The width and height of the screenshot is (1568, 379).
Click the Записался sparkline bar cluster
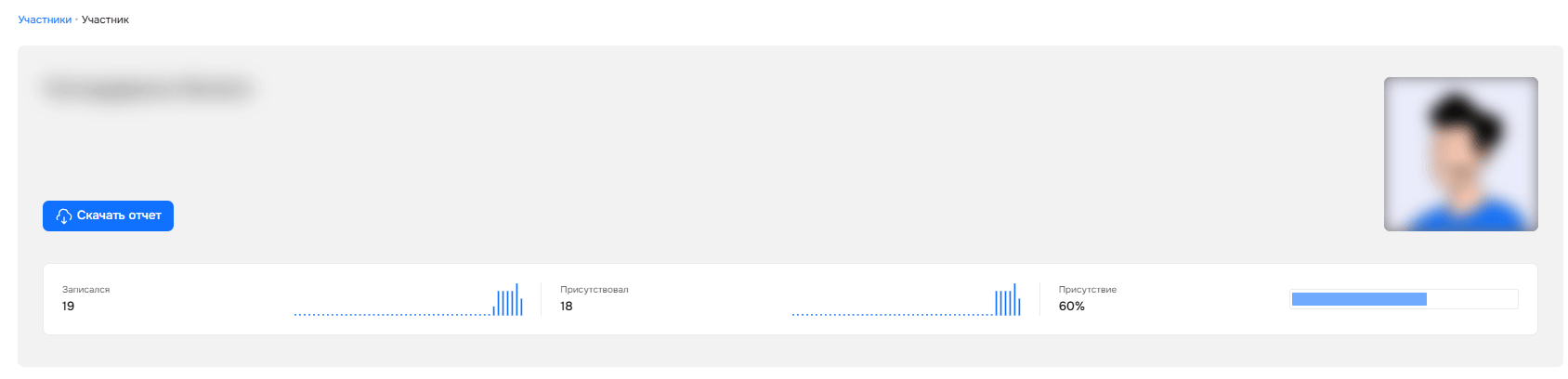coord(508,303)
